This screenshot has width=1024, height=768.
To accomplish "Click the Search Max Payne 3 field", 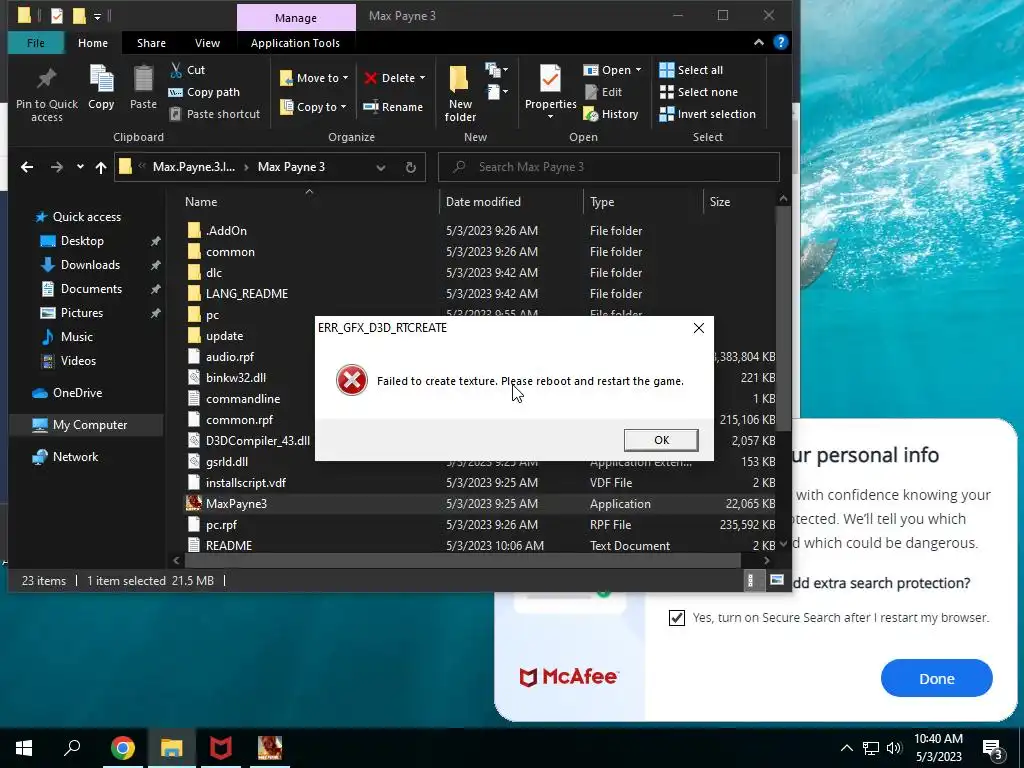I will 609,167.
